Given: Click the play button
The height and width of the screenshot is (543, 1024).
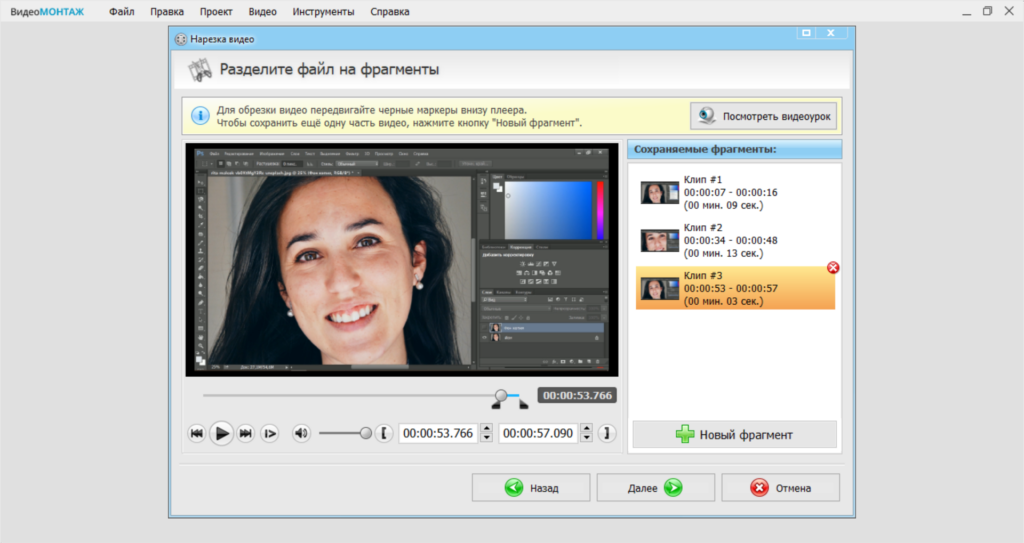Looking at the screenshot, I should click(x=221, y=433).
